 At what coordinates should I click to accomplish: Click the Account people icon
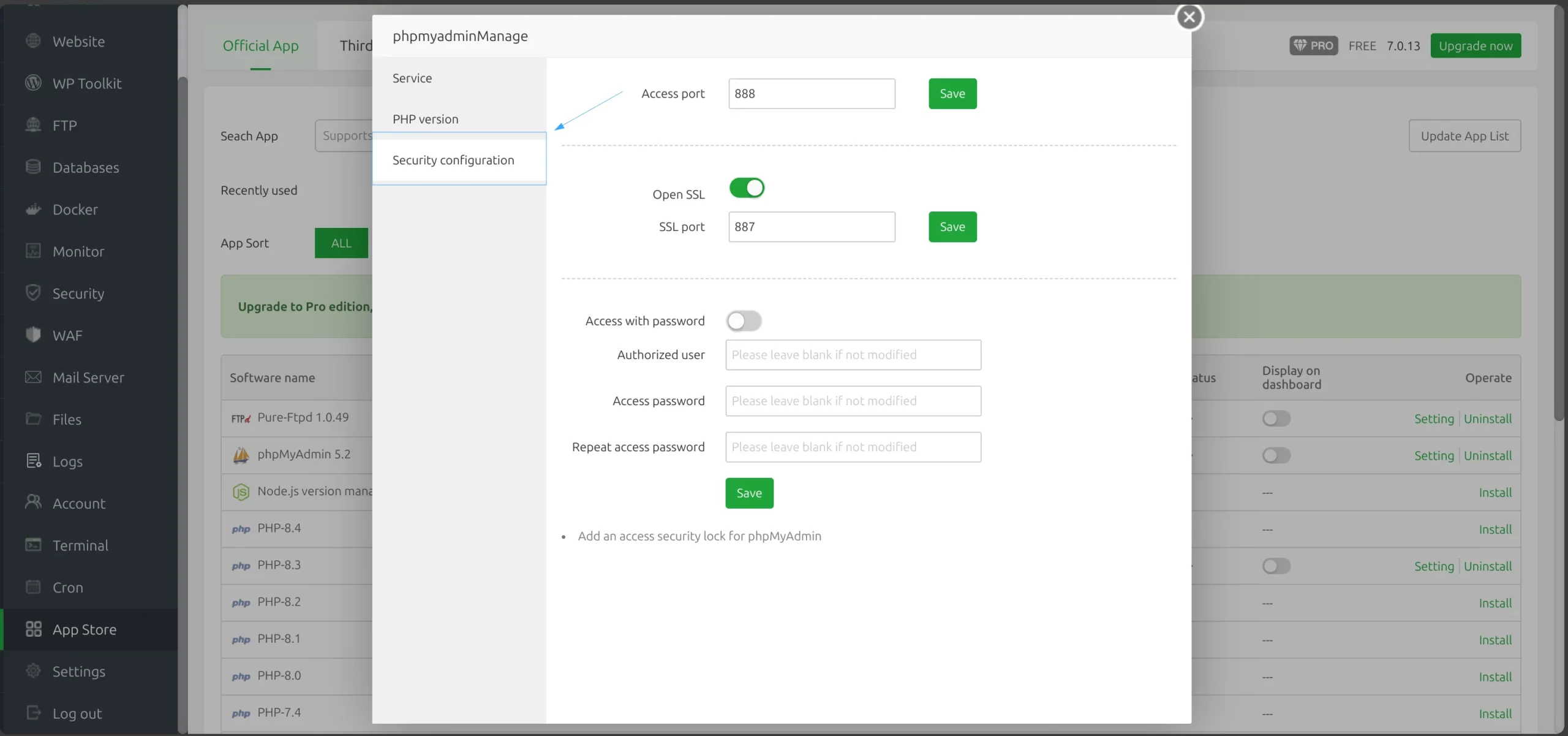pos(34,503)
